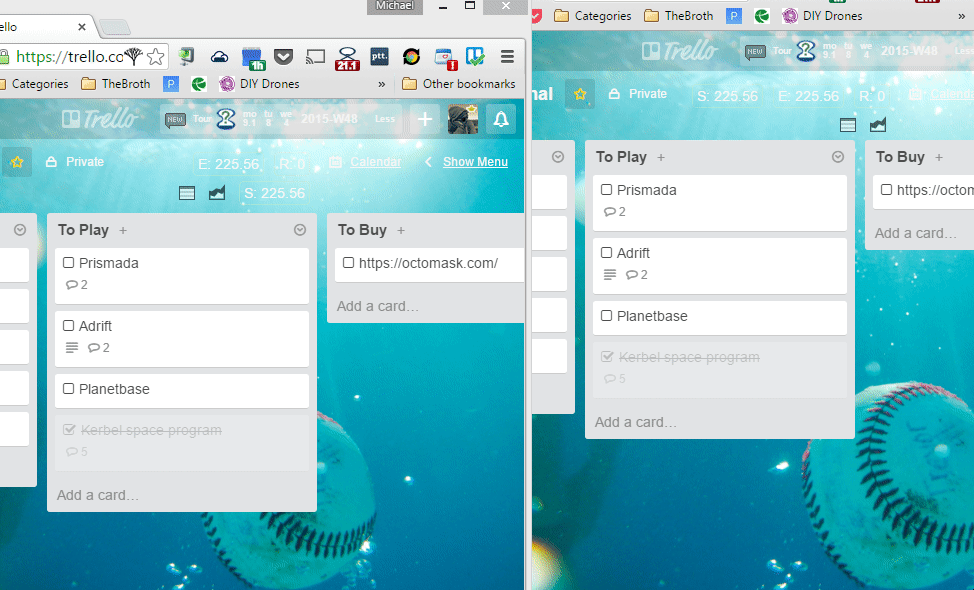Bookmark this page with the address bar star
This screenshot has height=590, width=974.
156,57
